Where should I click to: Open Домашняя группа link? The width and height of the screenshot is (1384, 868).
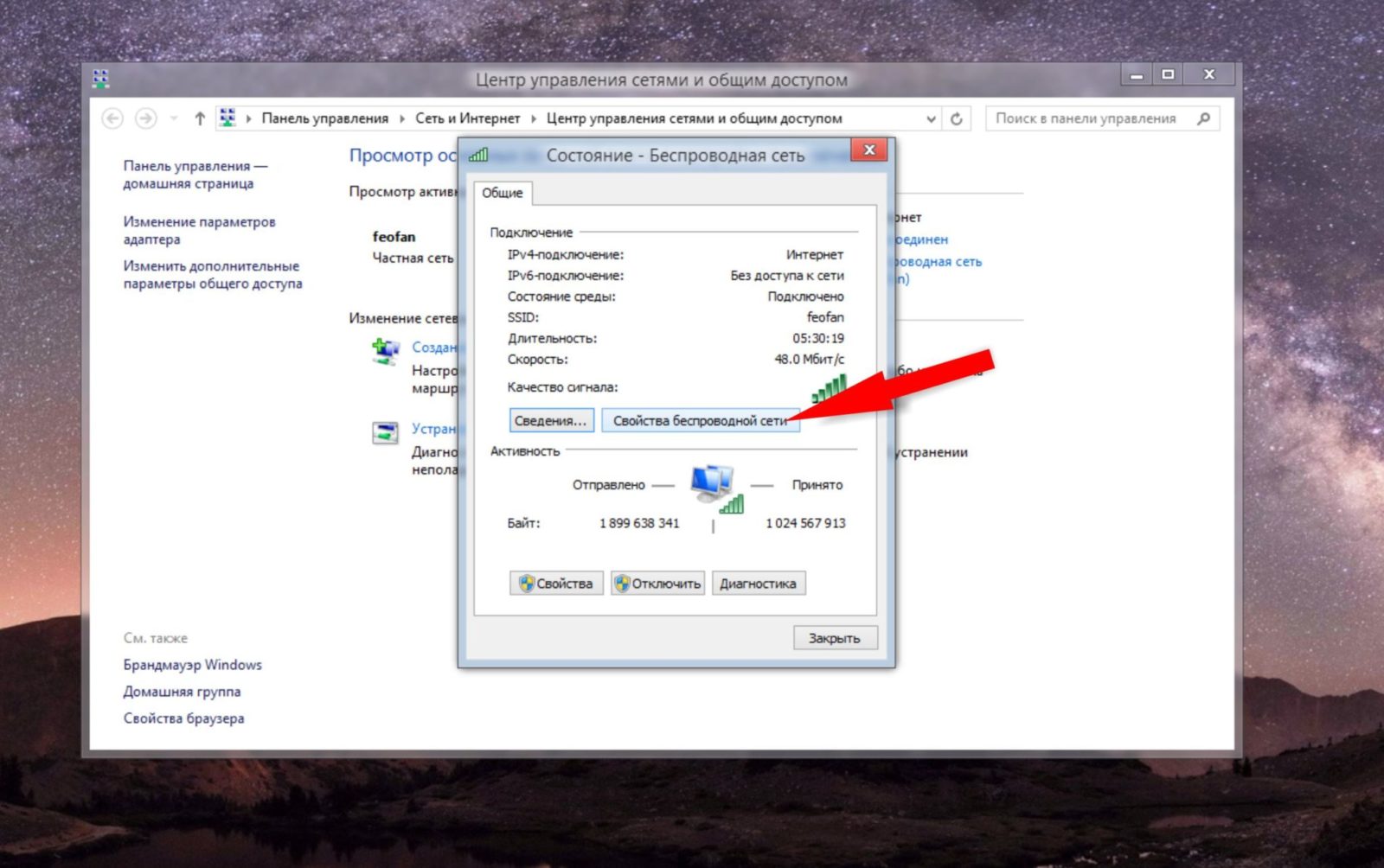click(182, 692)
